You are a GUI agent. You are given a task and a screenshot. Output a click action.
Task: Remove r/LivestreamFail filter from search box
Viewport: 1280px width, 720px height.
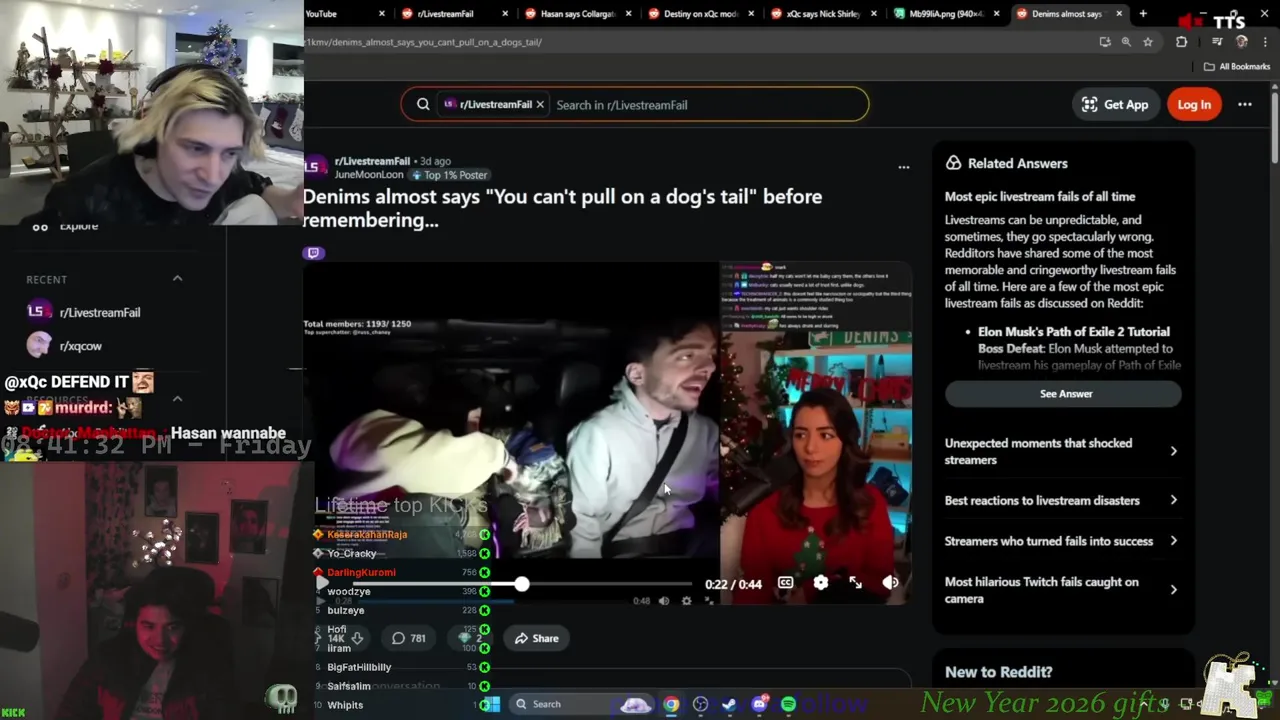[540, 104]
